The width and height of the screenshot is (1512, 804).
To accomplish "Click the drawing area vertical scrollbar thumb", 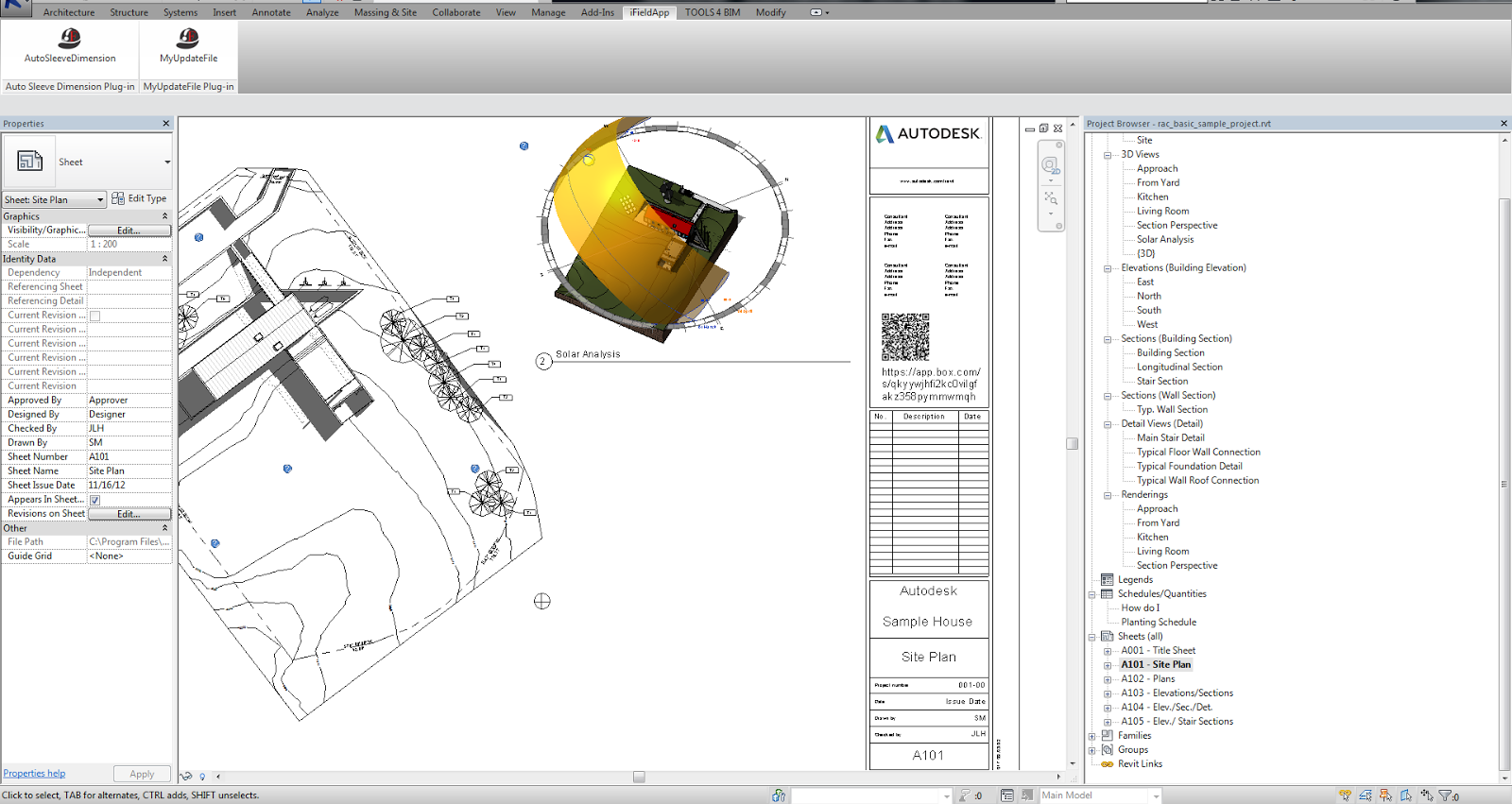I will point(1072,443).
